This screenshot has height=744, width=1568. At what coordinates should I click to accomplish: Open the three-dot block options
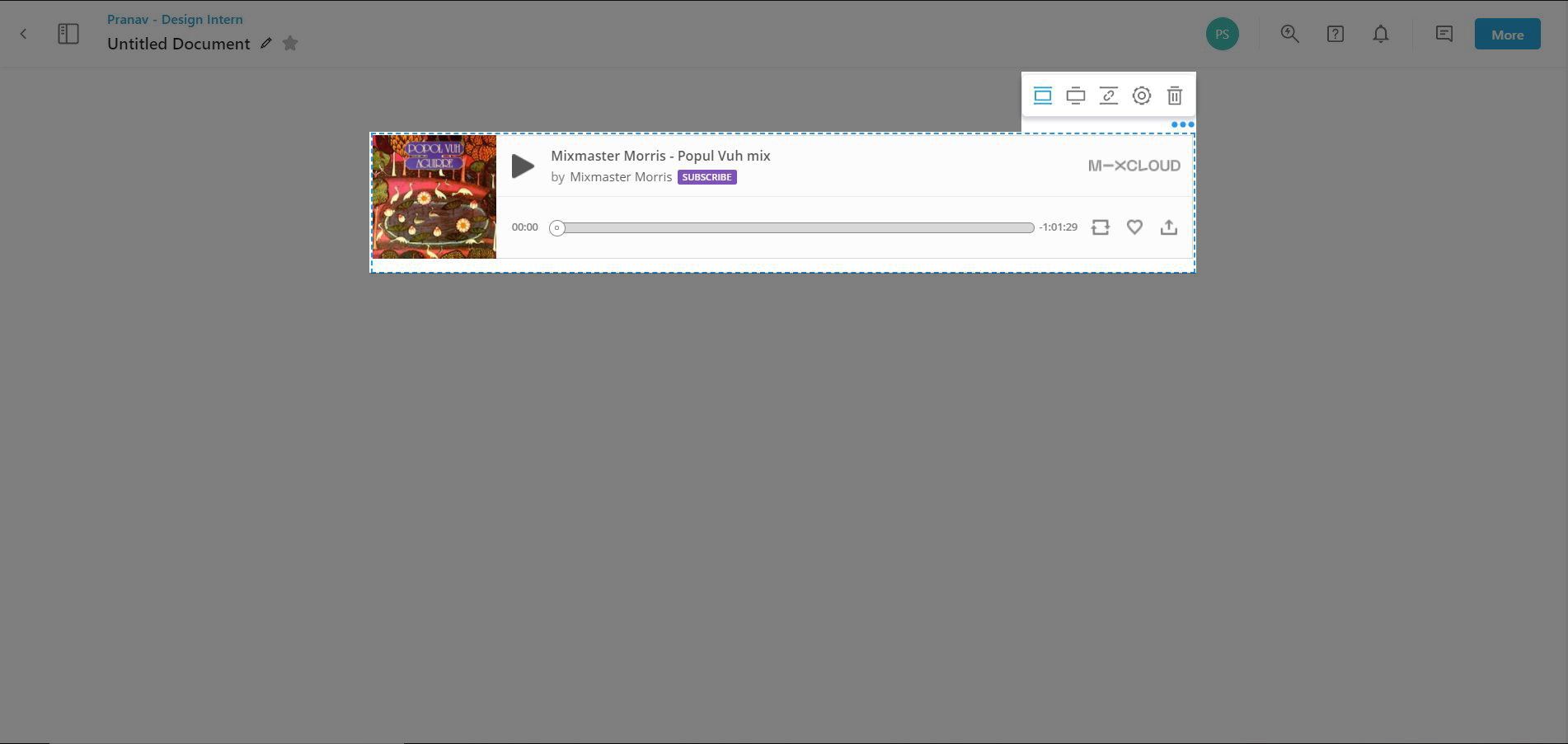1182,124
